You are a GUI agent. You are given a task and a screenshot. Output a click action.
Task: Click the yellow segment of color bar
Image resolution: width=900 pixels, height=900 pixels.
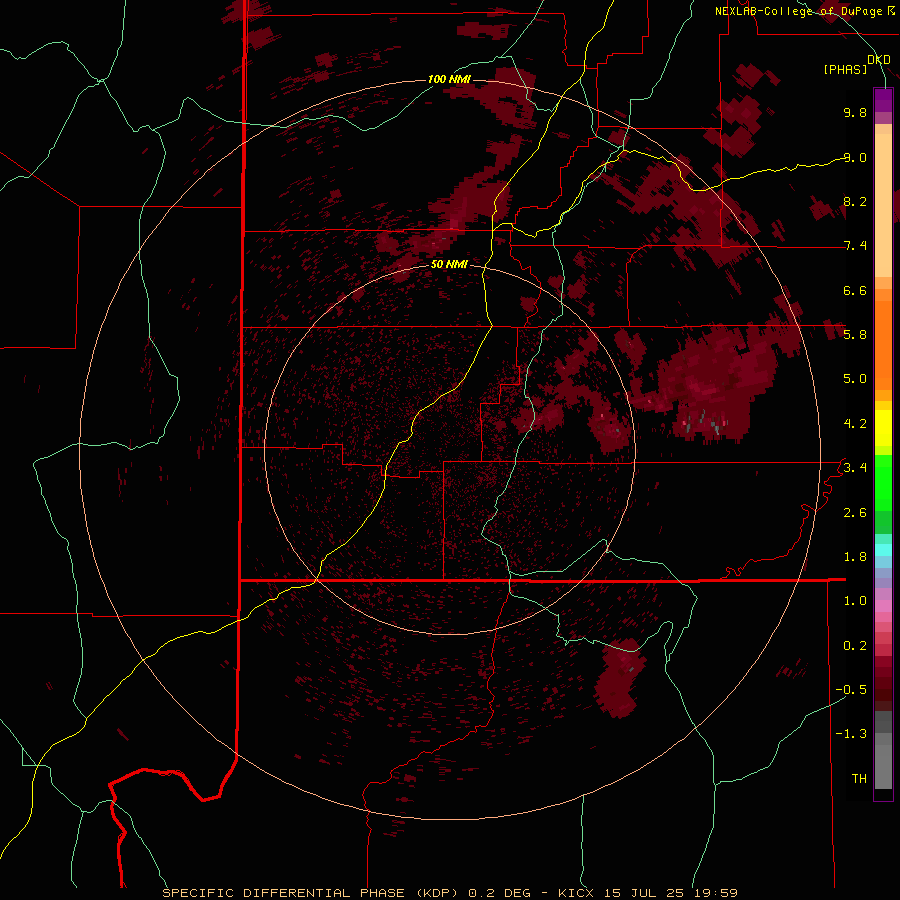coord(883,428)
